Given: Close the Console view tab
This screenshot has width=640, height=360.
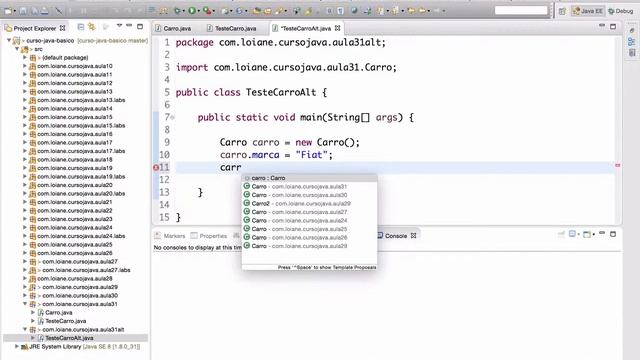Looking at the screenshot, I should click(413, 236).
